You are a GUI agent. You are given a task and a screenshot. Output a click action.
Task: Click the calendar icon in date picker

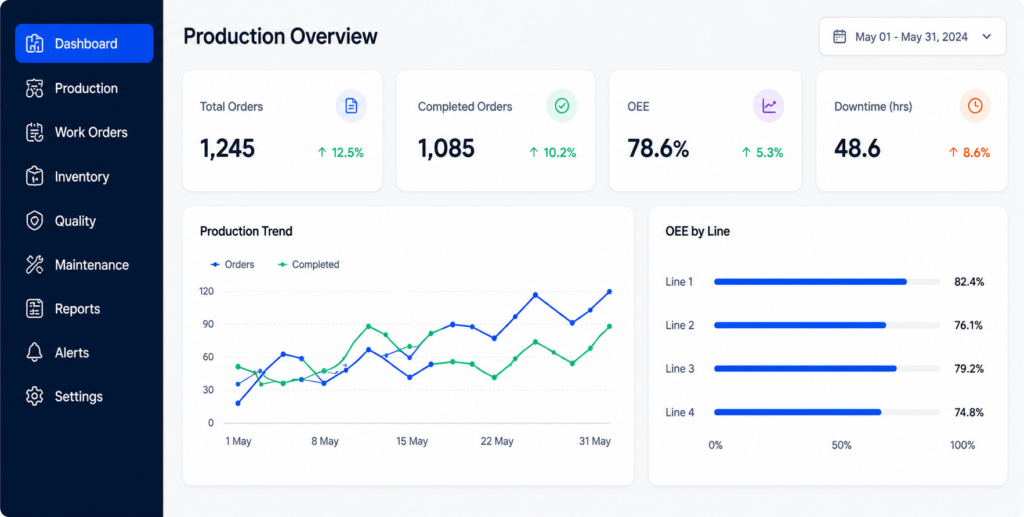click(x=840, y=37)
